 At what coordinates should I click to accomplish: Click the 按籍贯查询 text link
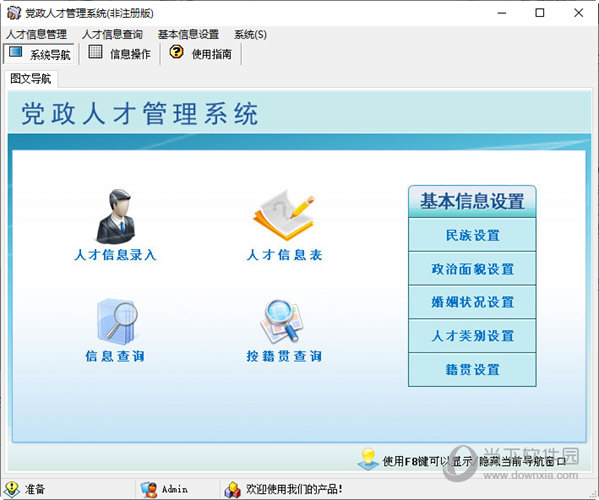point(284,356)
